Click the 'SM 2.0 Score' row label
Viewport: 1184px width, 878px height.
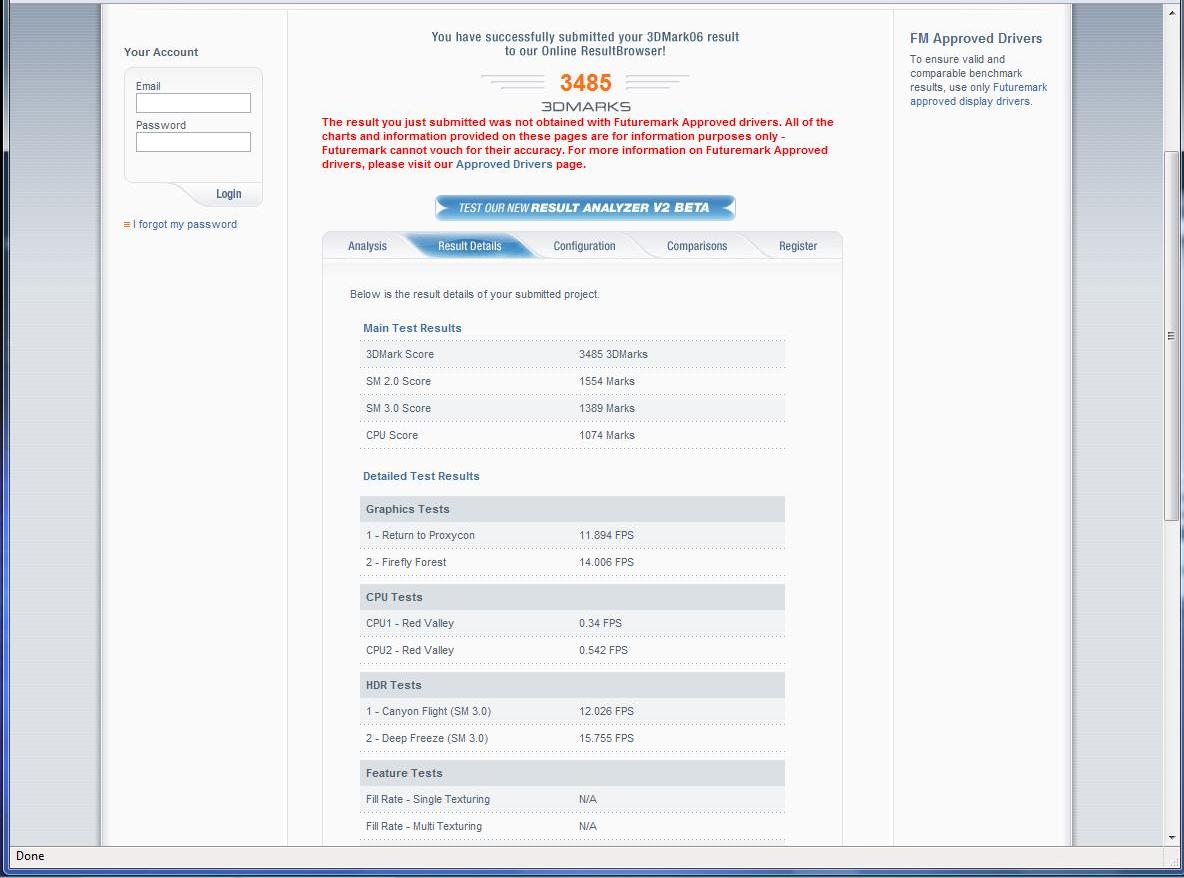[x=398, y=381]
